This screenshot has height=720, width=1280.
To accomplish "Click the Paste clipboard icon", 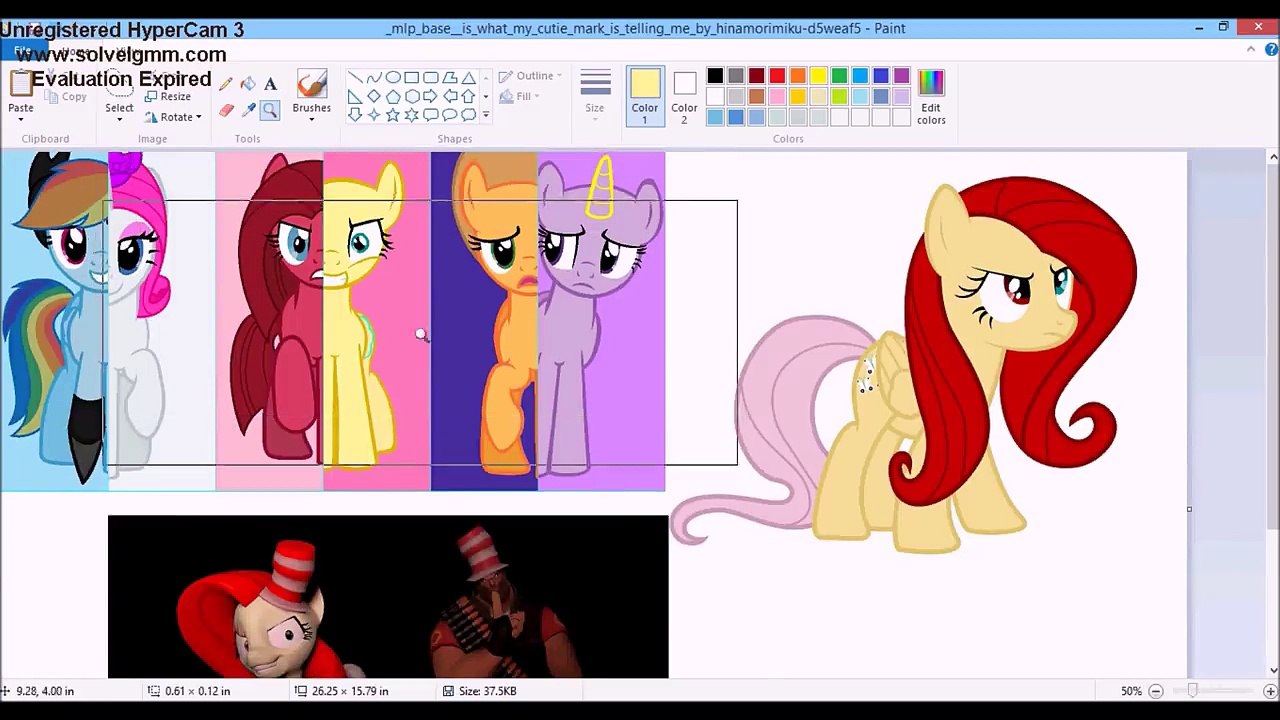I will [21, 83].
